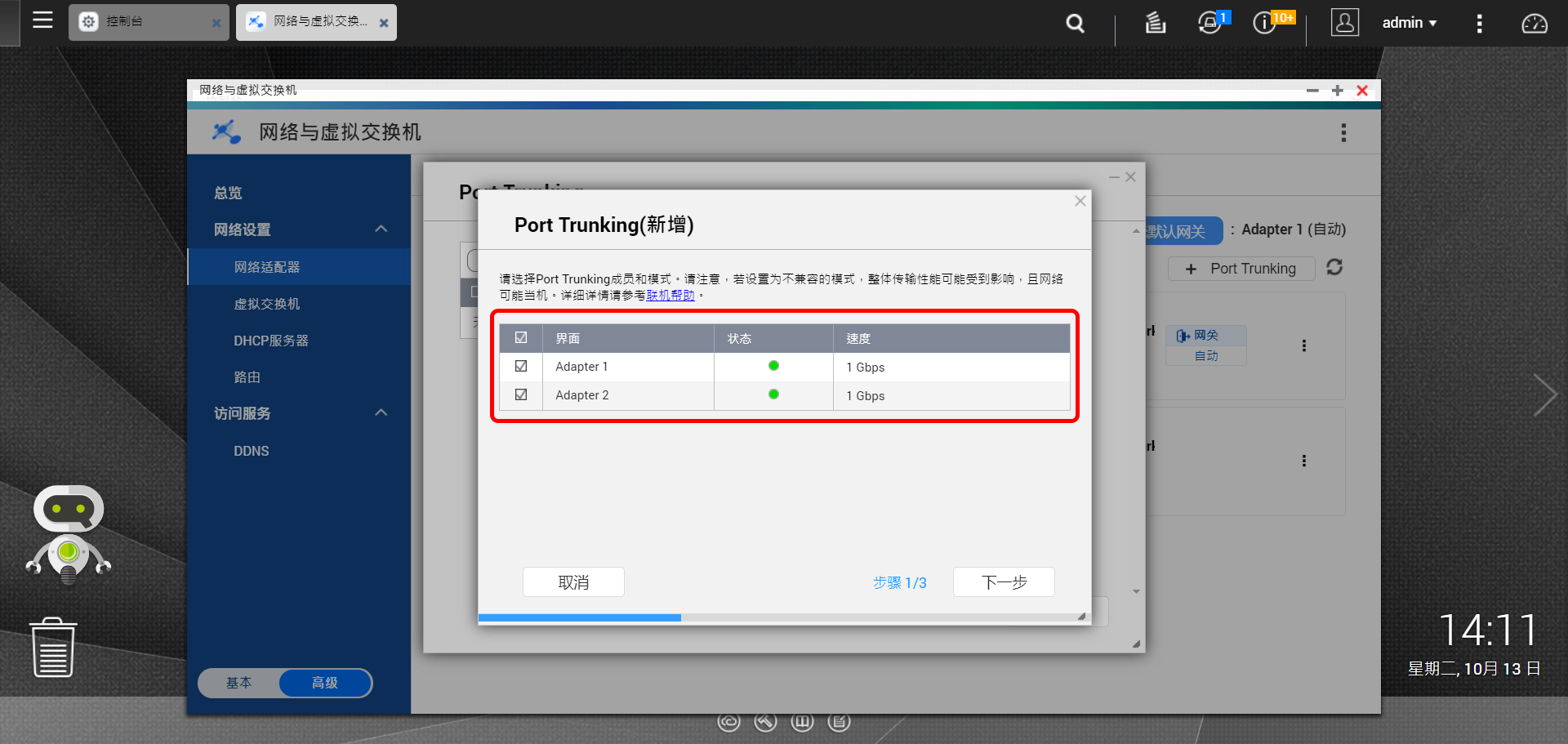
Task: Click the third desktop footer icon
Action: 802,722
